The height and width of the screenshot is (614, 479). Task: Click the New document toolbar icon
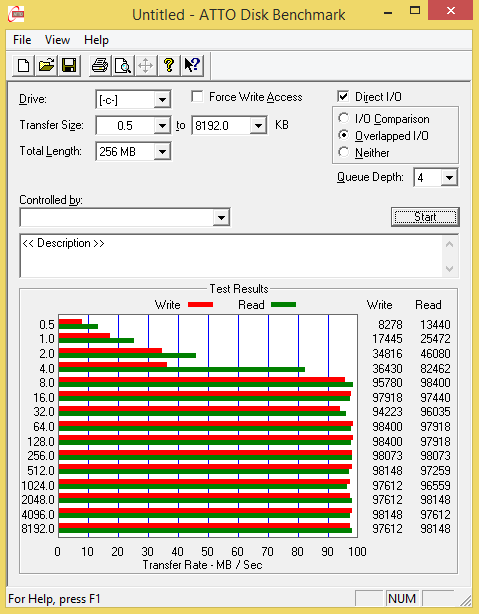pyautogui.click(x=23, y=65)
